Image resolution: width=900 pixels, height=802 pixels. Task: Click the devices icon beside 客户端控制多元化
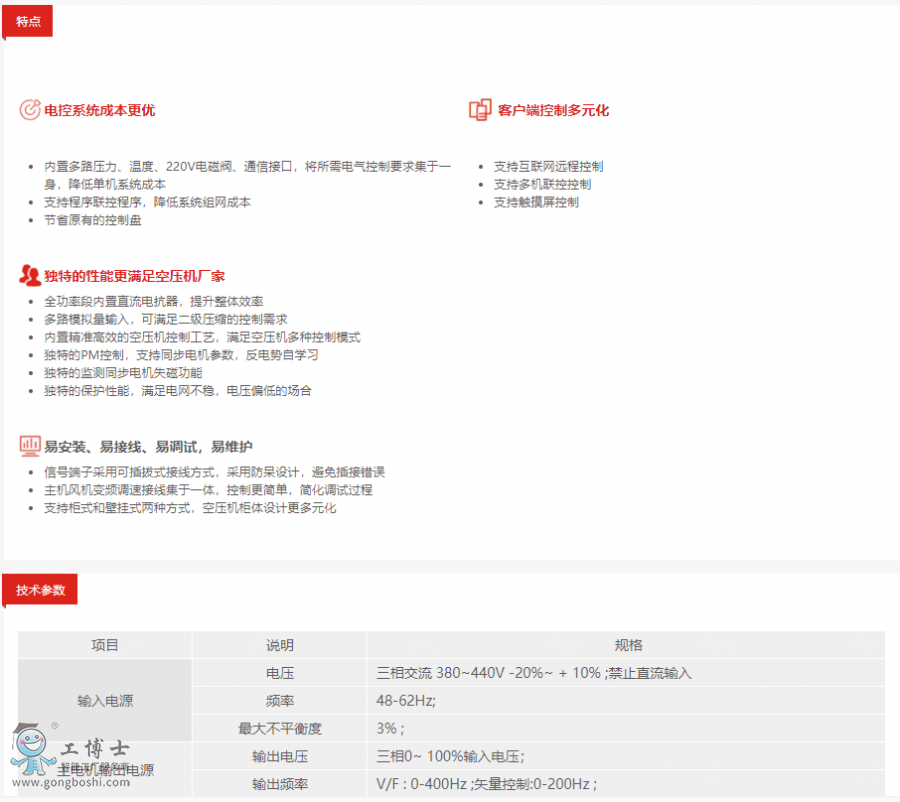point(480,110)
